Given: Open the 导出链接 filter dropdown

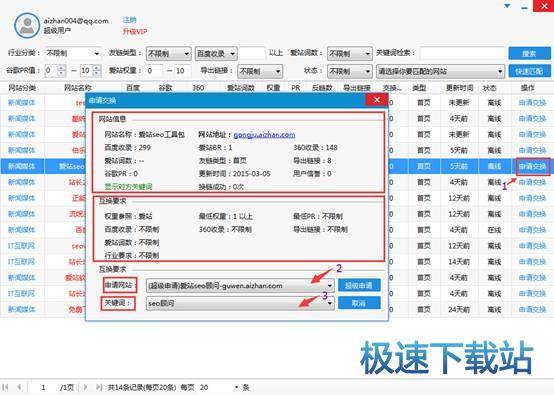Looking at the screenshot, I should coord(260,71).
